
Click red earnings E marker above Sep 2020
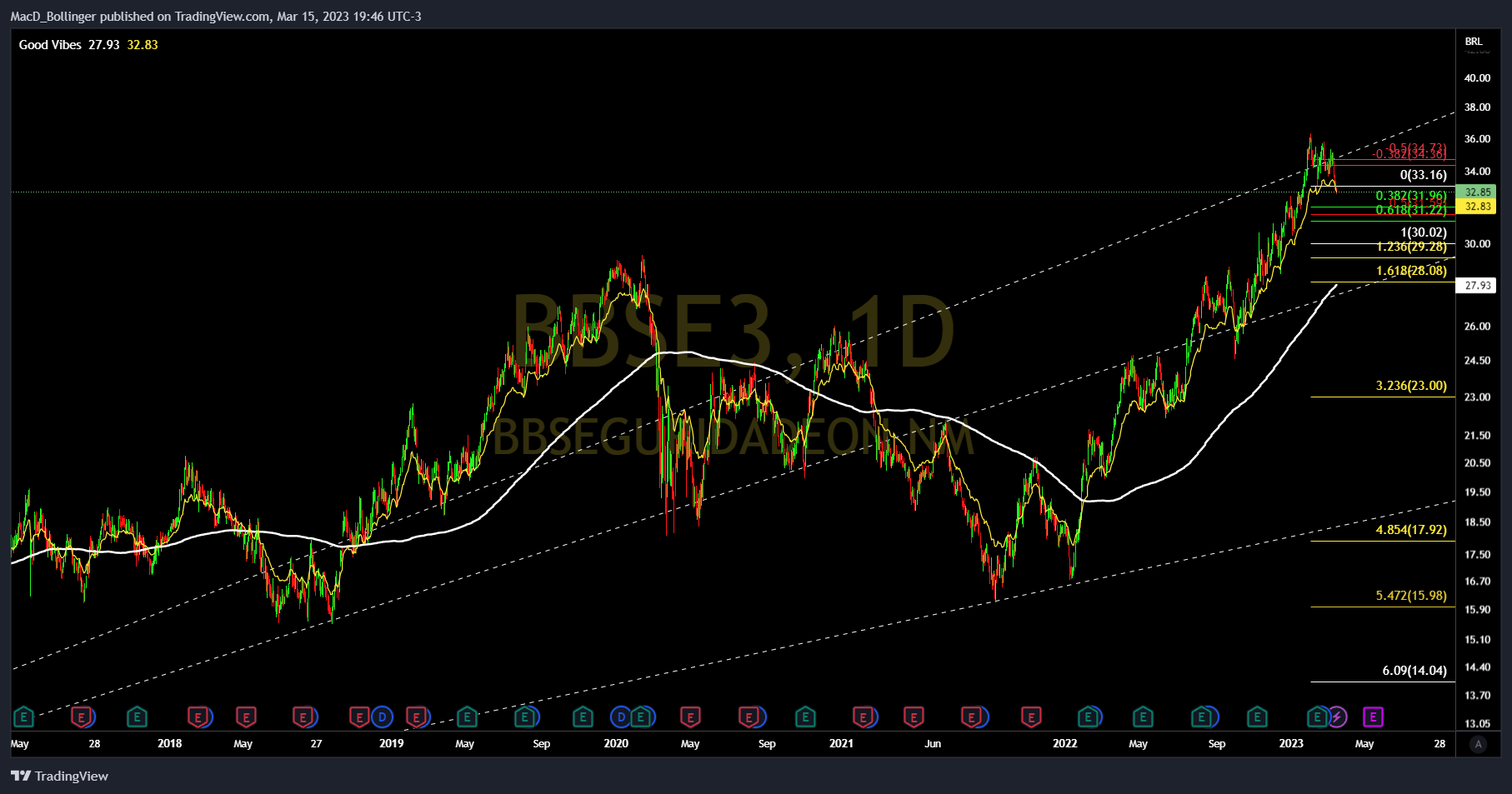click(748, 717)
